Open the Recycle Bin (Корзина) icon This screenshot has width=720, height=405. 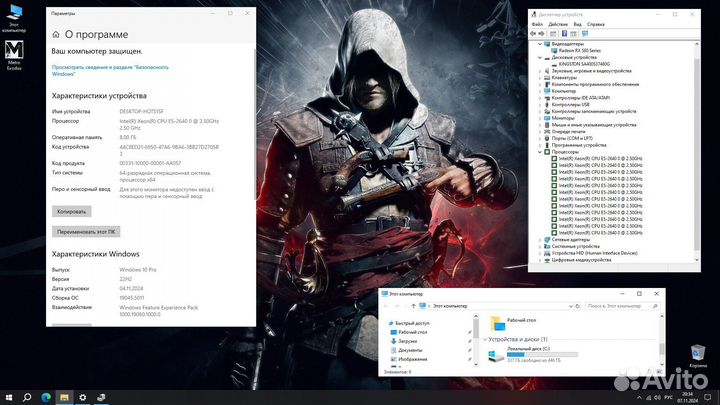point(699,354)
